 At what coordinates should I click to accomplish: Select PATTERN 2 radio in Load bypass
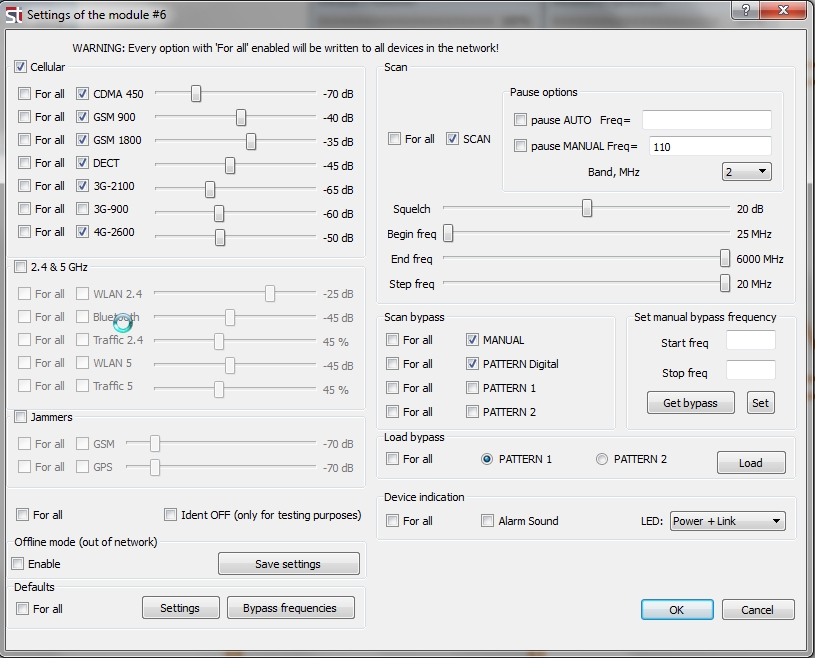[x=602, y=459]
